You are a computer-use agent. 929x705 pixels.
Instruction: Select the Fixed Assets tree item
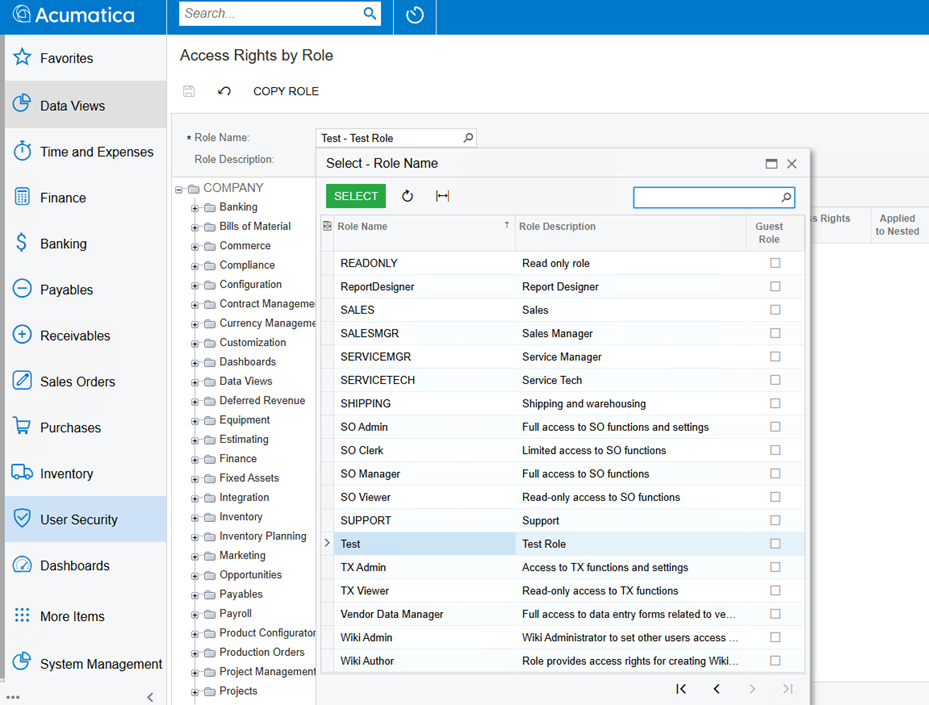point(249,478)
